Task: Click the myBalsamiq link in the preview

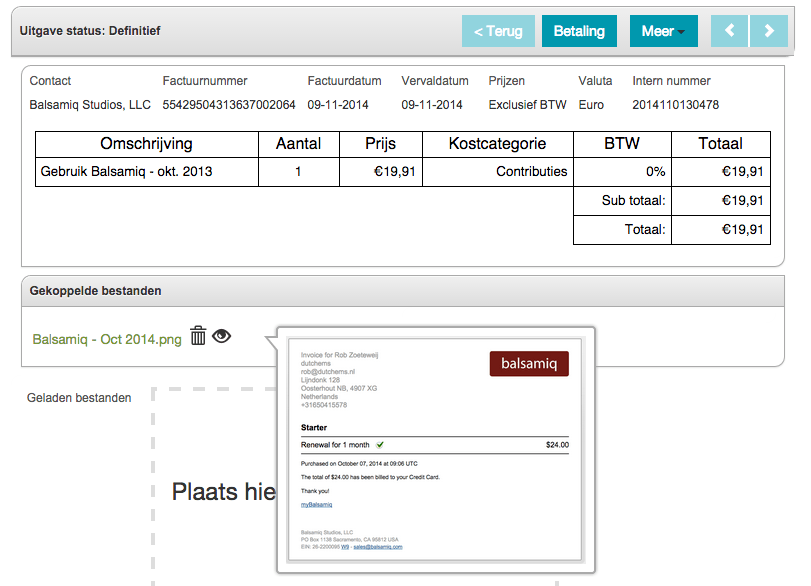Action: [x=317, y=505]
